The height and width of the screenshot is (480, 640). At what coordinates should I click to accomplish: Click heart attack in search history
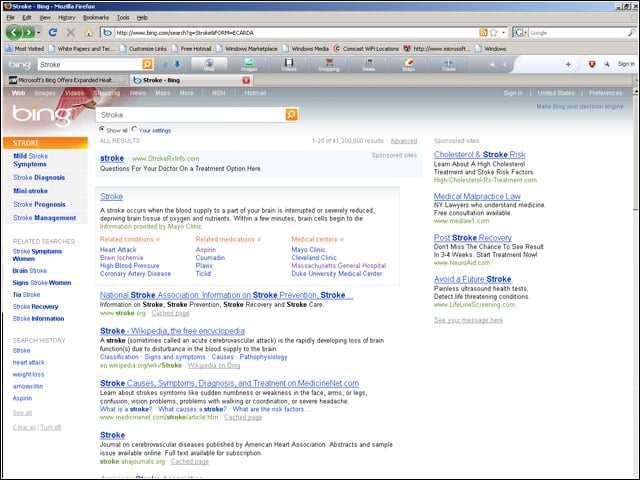point(29,362)
